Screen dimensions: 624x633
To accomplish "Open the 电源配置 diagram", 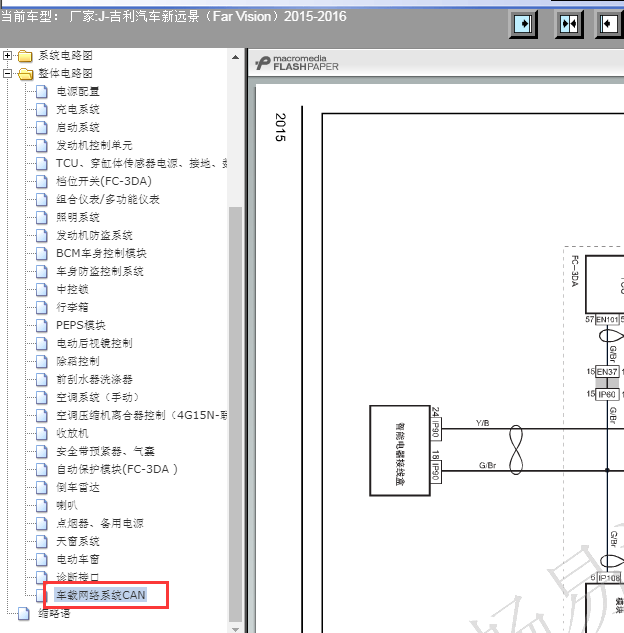I will (x=78, y=92).
